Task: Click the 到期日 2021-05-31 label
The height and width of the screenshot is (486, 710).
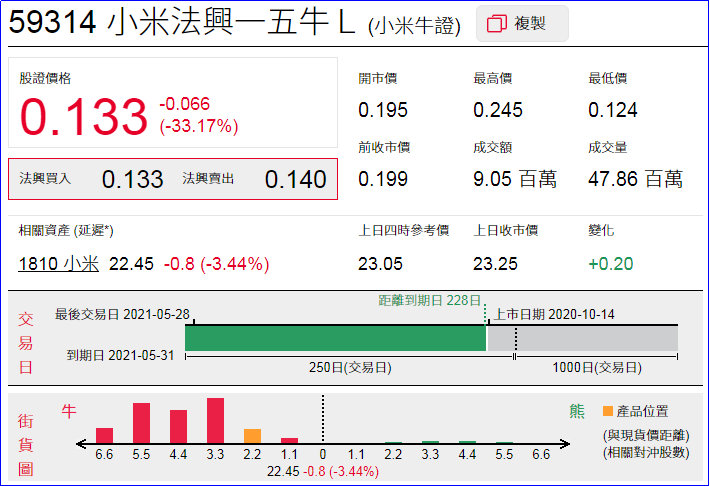Action: tap(120, 355)
